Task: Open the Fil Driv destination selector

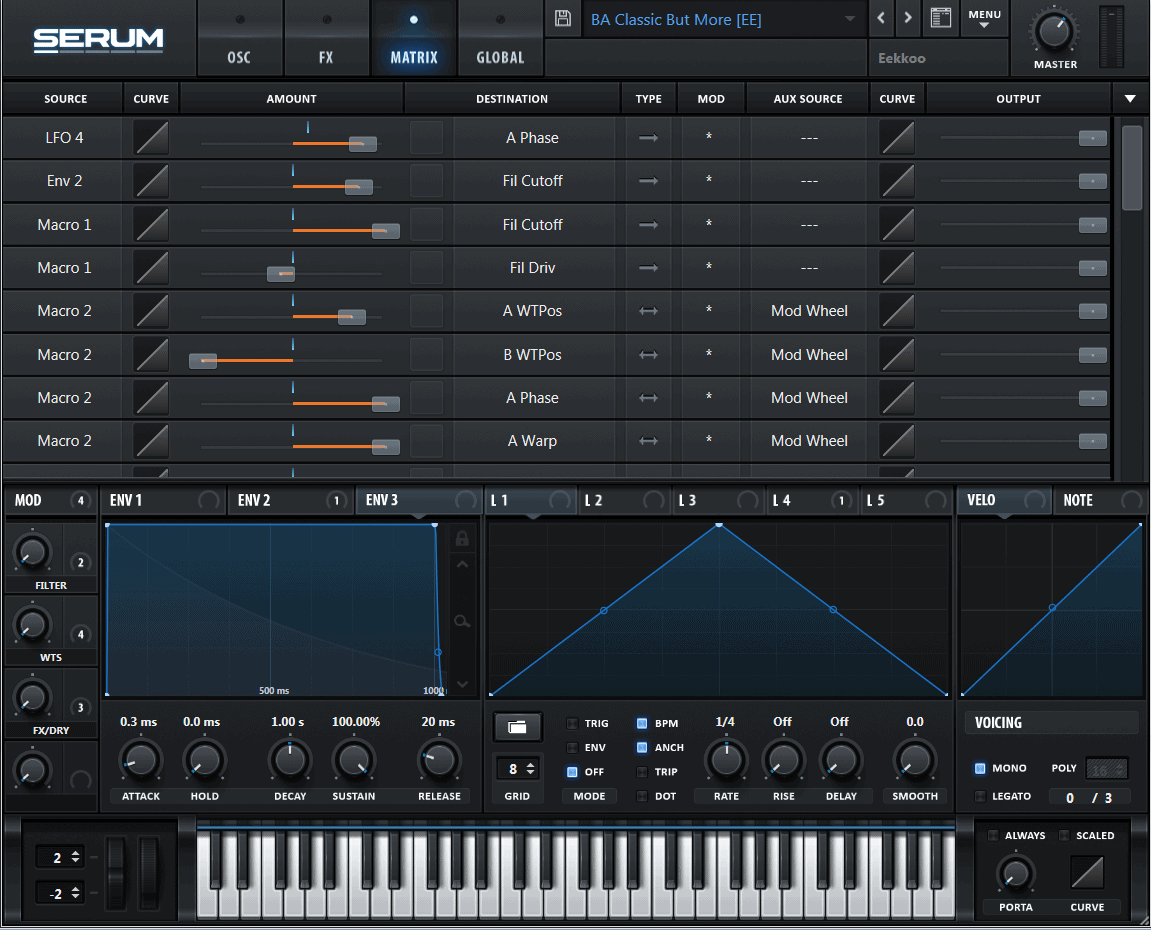Action: [532, 268]
